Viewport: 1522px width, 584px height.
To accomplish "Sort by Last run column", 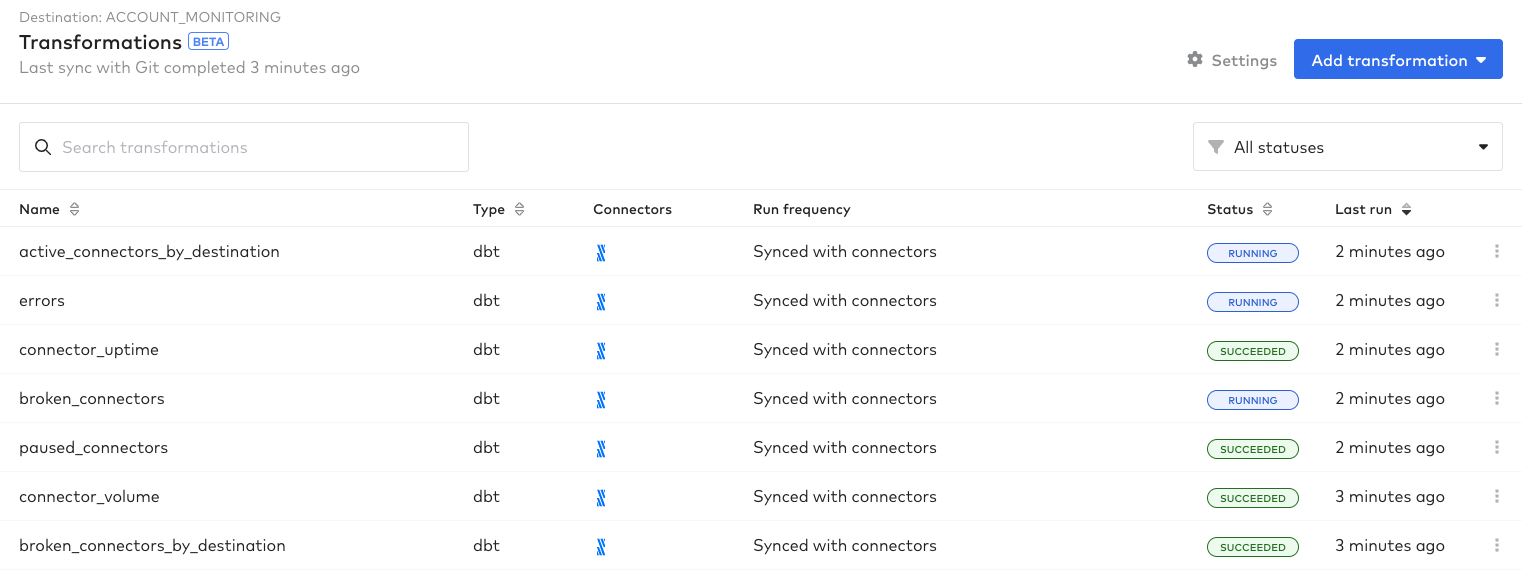I will (x=1406, y=210).
